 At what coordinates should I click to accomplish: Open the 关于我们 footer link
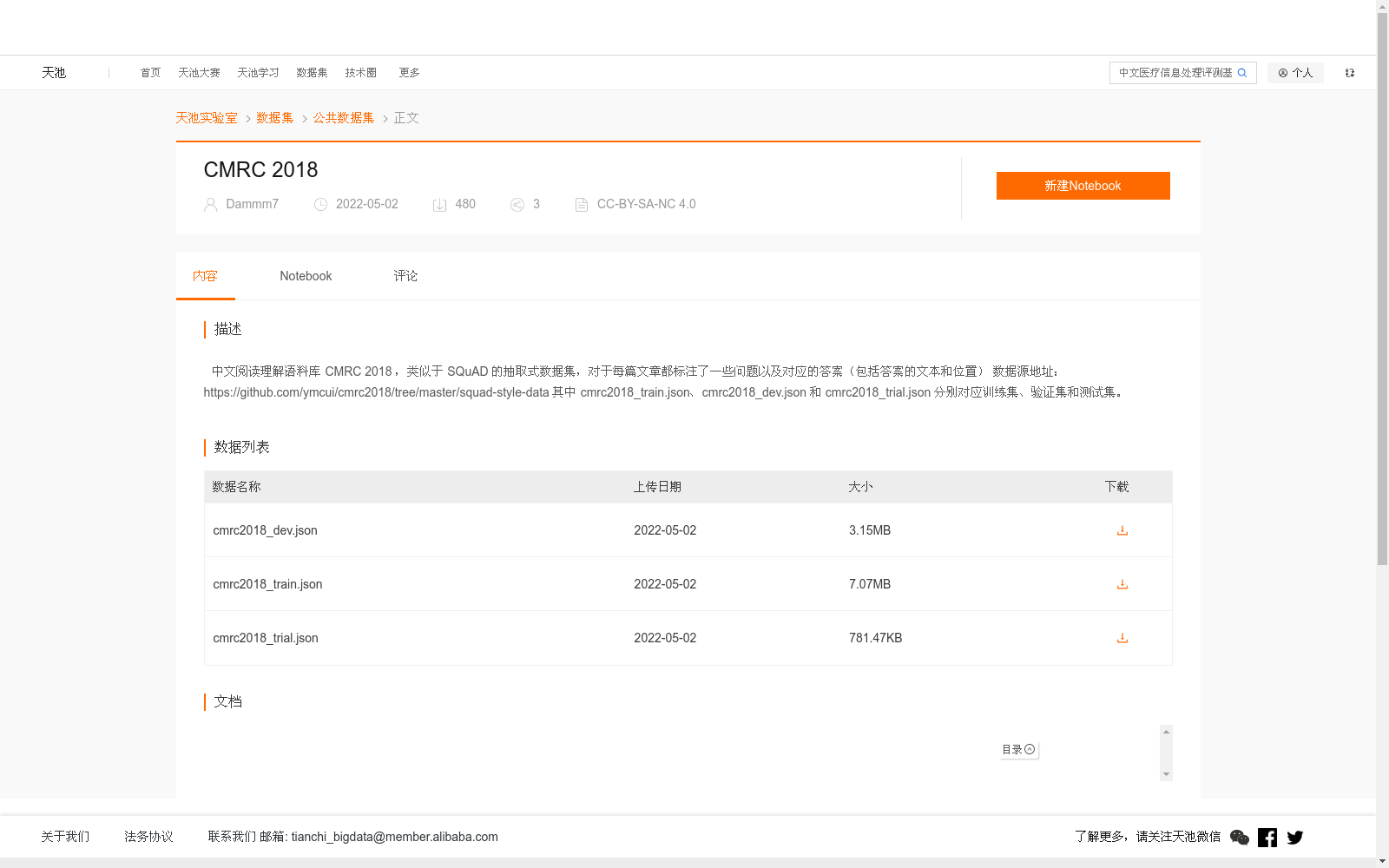(65, 837)
